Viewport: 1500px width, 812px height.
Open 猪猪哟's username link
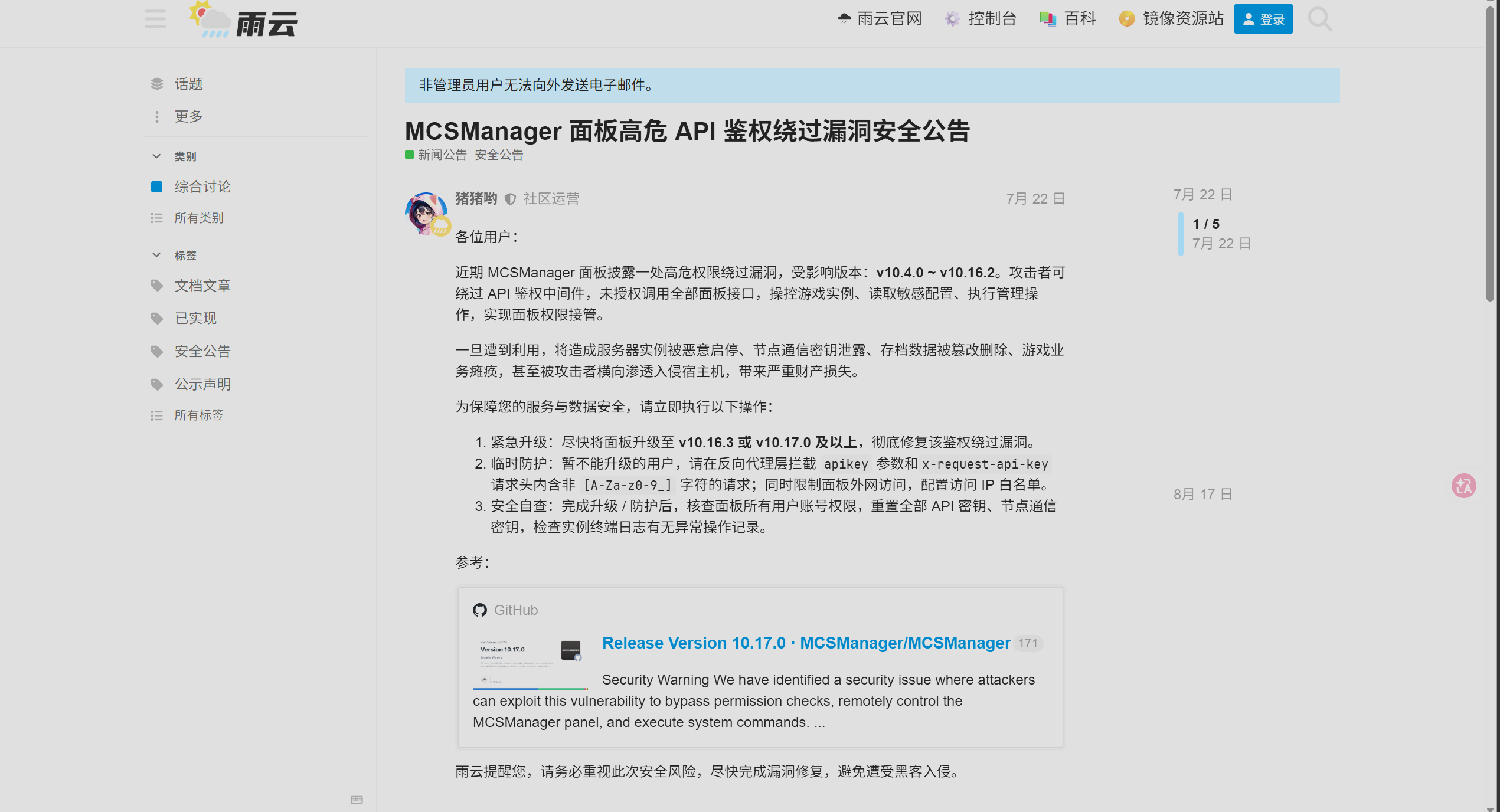[476, 199]
